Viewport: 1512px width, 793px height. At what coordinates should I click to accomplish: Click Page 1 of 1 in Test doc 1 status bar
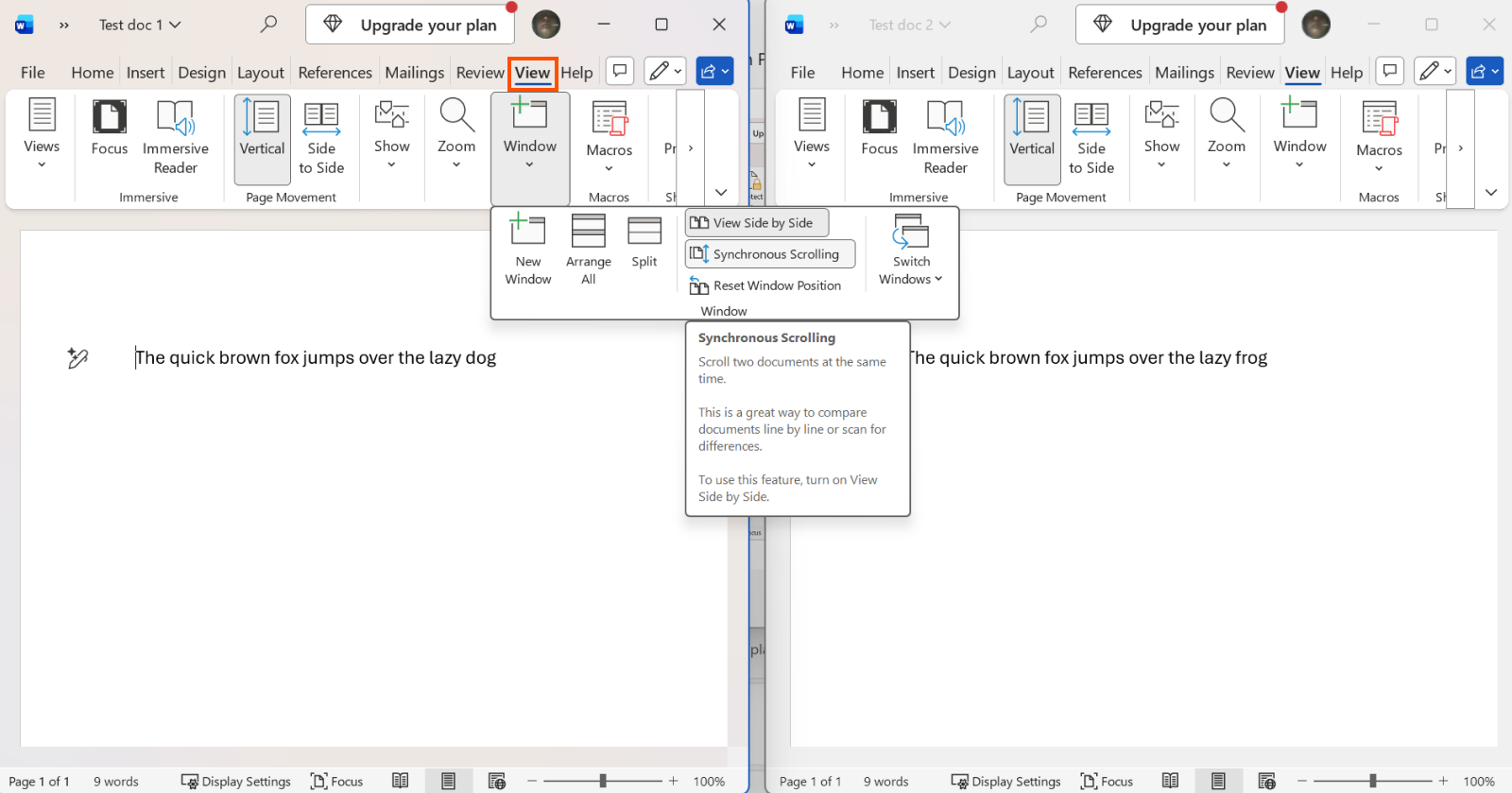pyautogui.click(x=39, y=782)
